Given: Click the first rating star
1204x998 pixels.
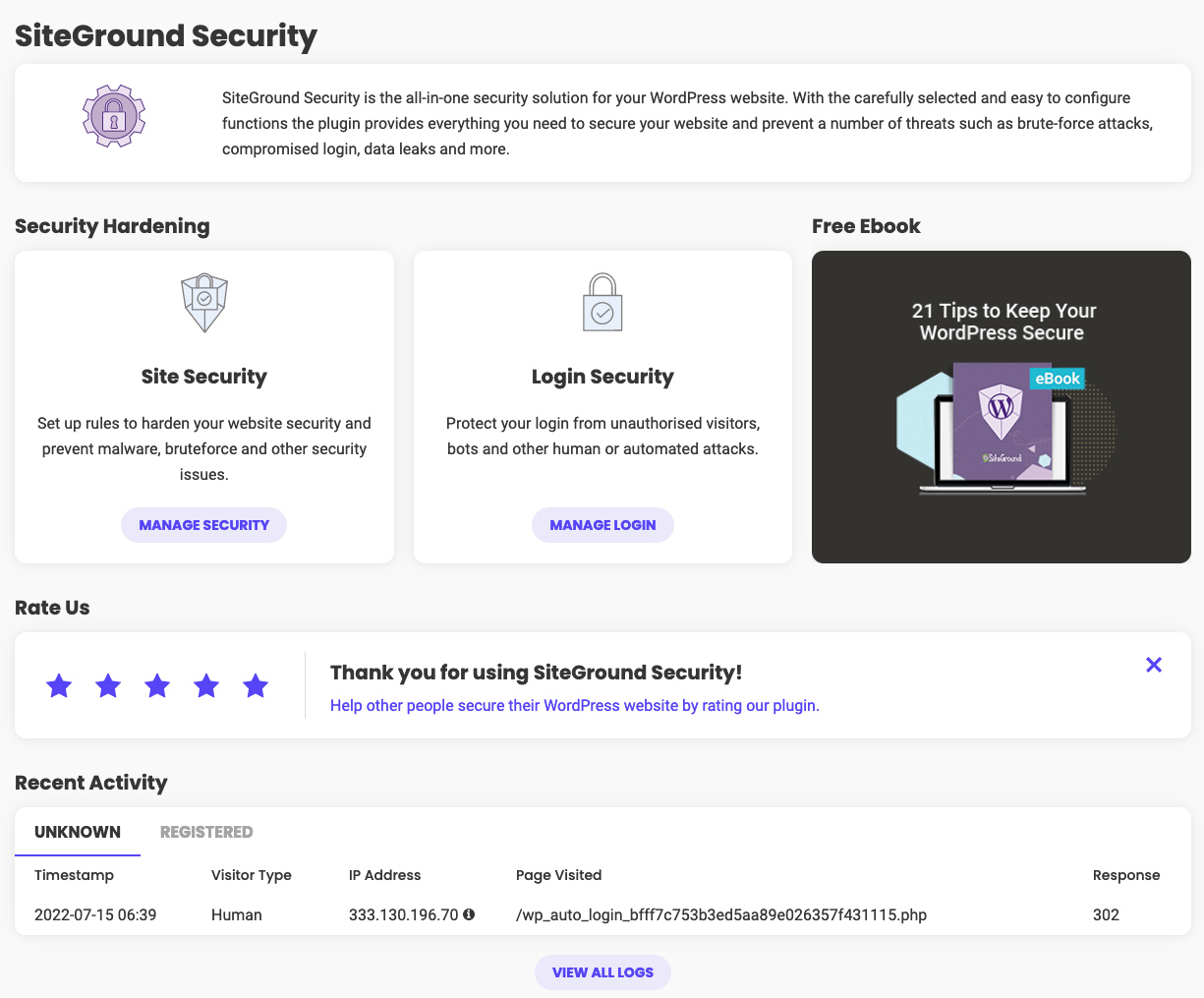Looking at the screenshot, I should point(59,685).
